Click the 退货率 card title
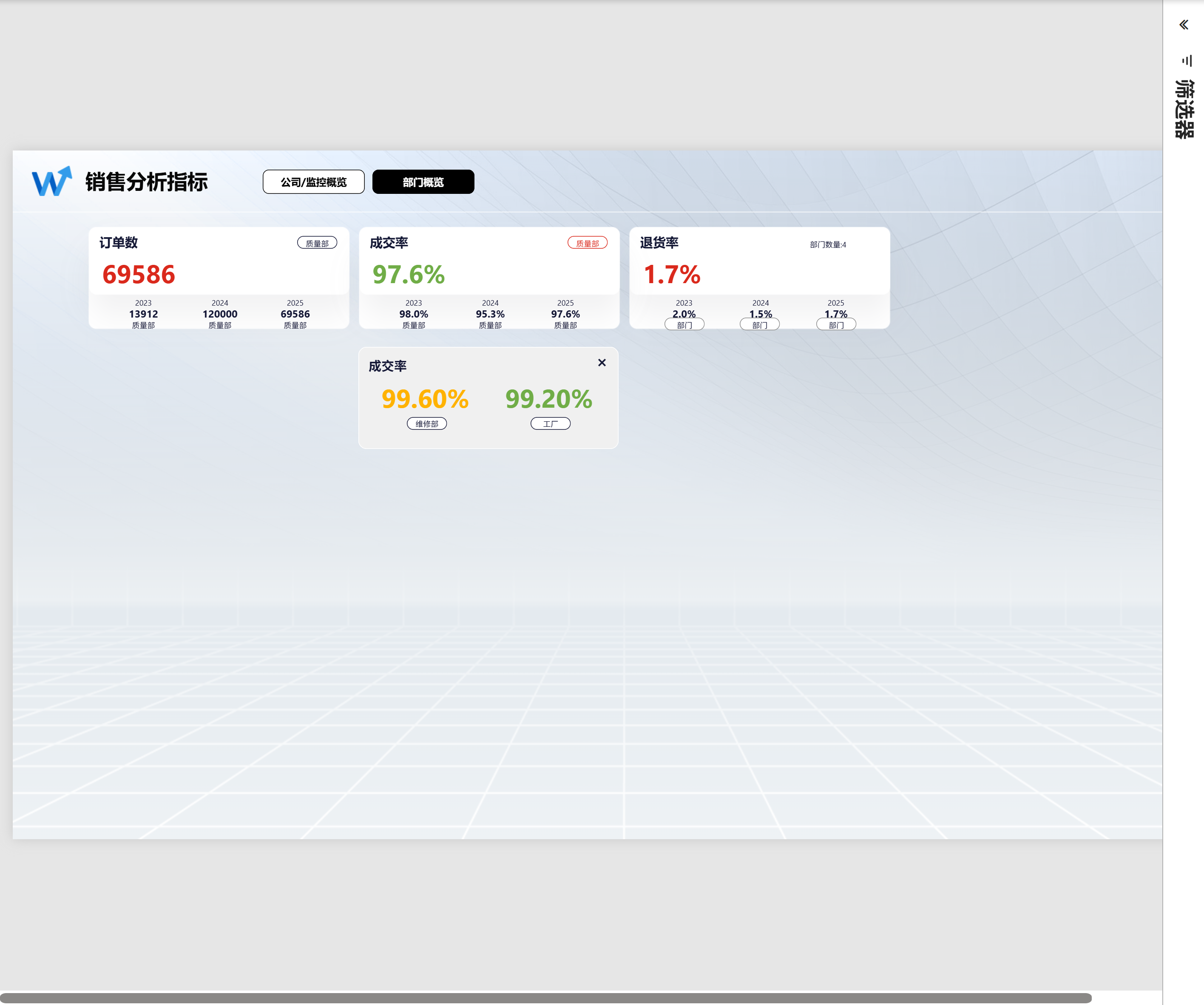1204x1005 pixels. click(x=659, y=242)
